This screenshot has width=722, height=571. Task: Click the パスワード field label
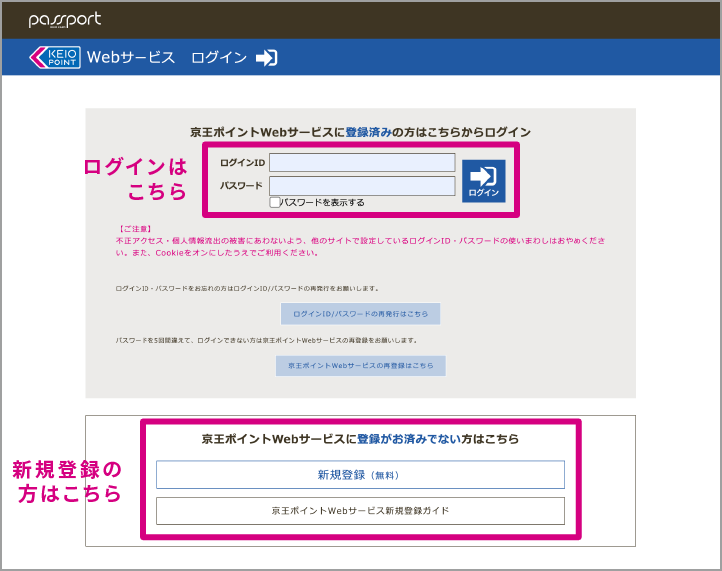(x=241, y=186)
